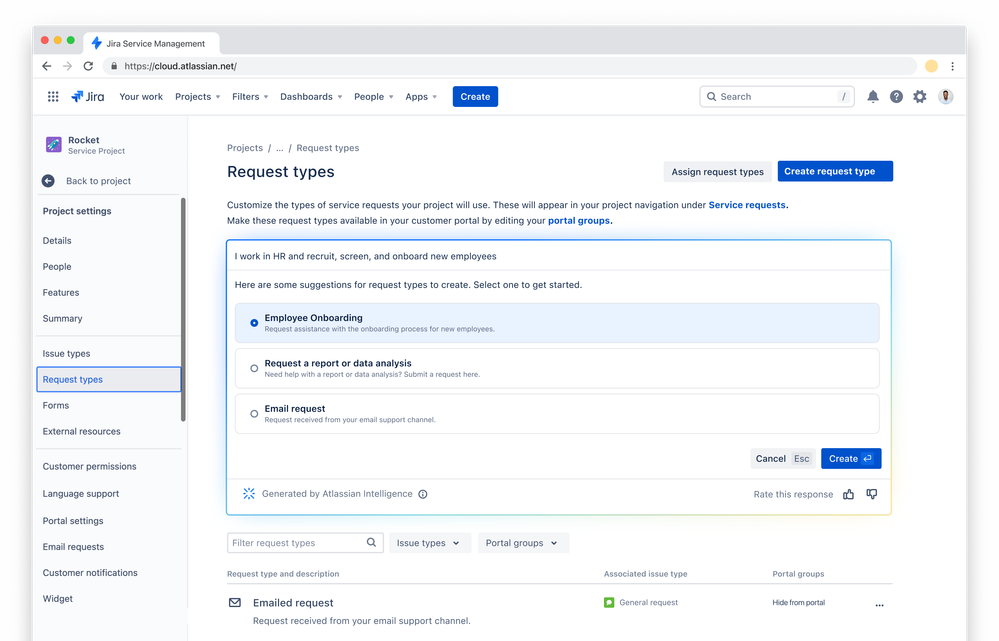Open the Emailed request more actions menu
The image size is (999, 641).
click(x=879, y=605)
